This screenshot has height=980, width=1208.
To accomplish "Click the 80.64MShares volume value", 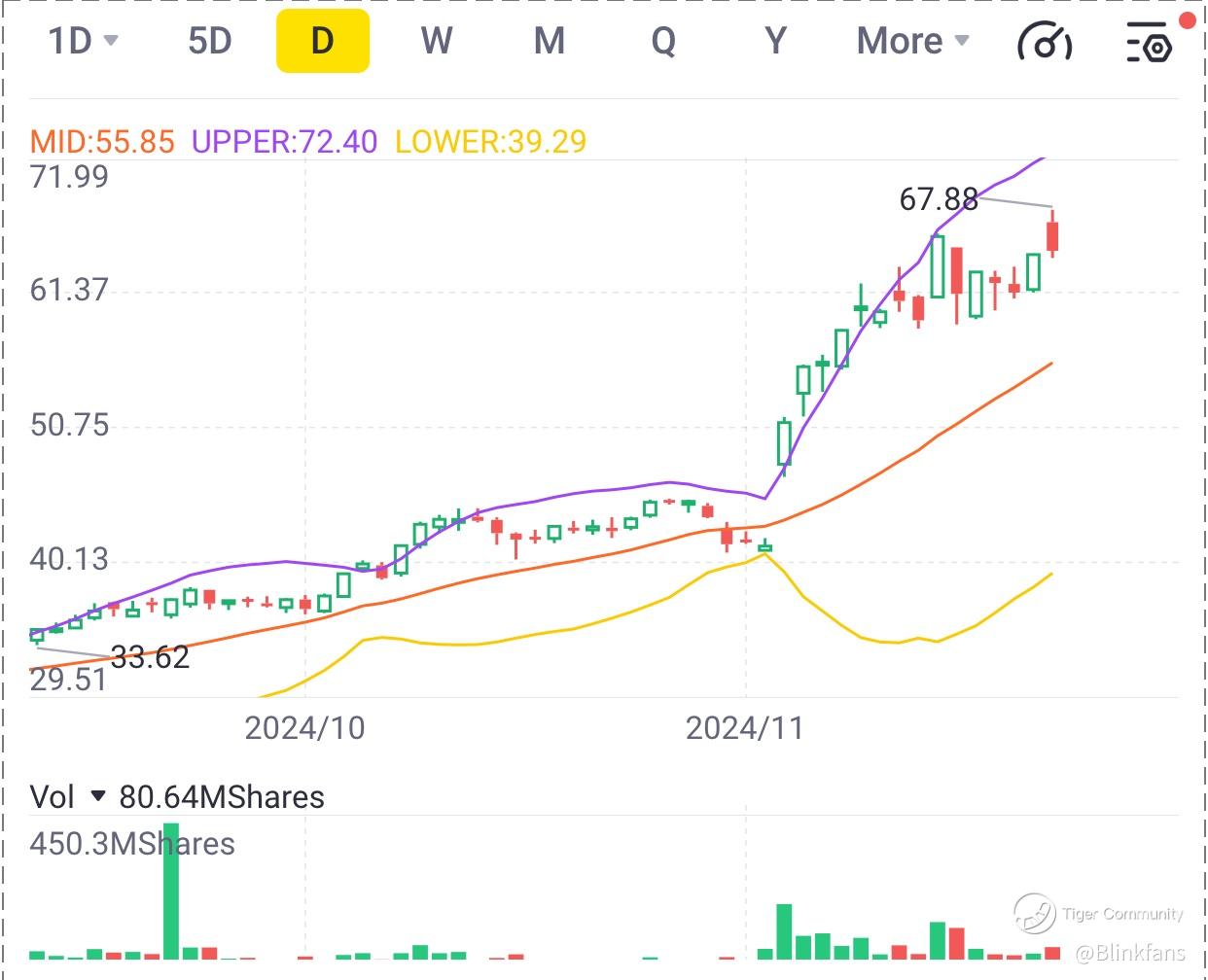I will point(222,797).
